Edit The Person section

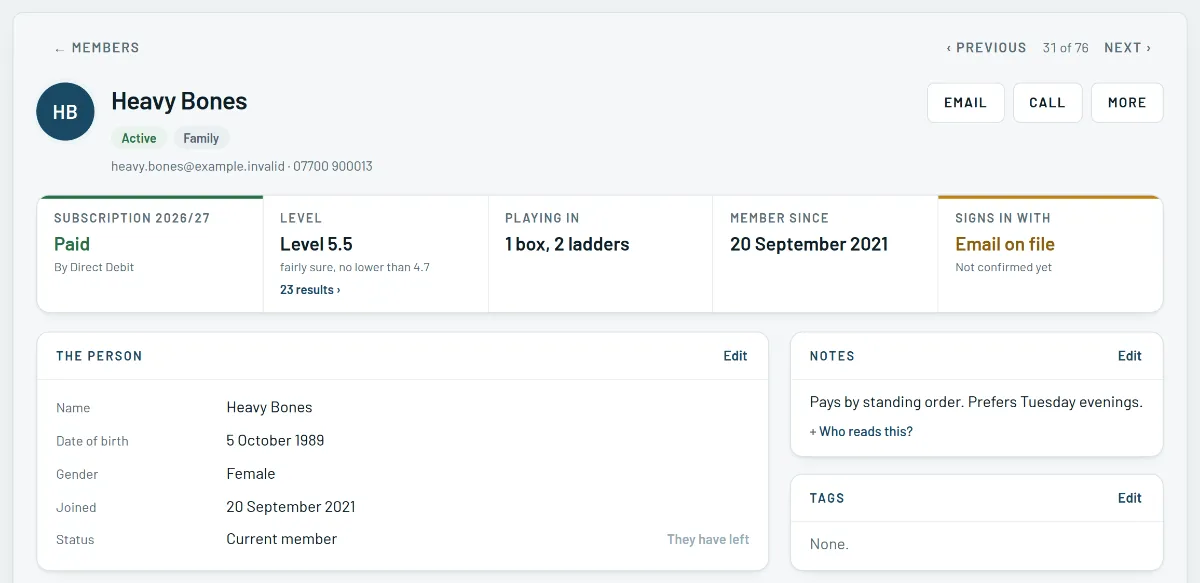point(735,356)
